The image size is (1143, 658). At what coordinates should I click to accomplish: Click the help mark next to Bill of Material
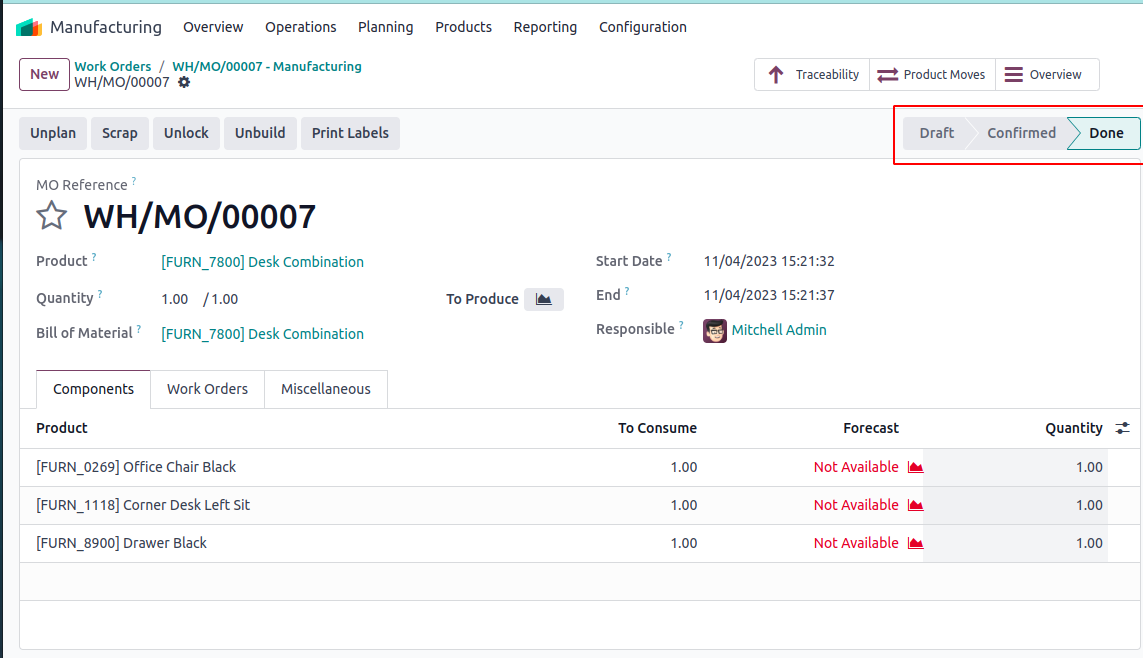pyautogui.click(x=139, y=329)
